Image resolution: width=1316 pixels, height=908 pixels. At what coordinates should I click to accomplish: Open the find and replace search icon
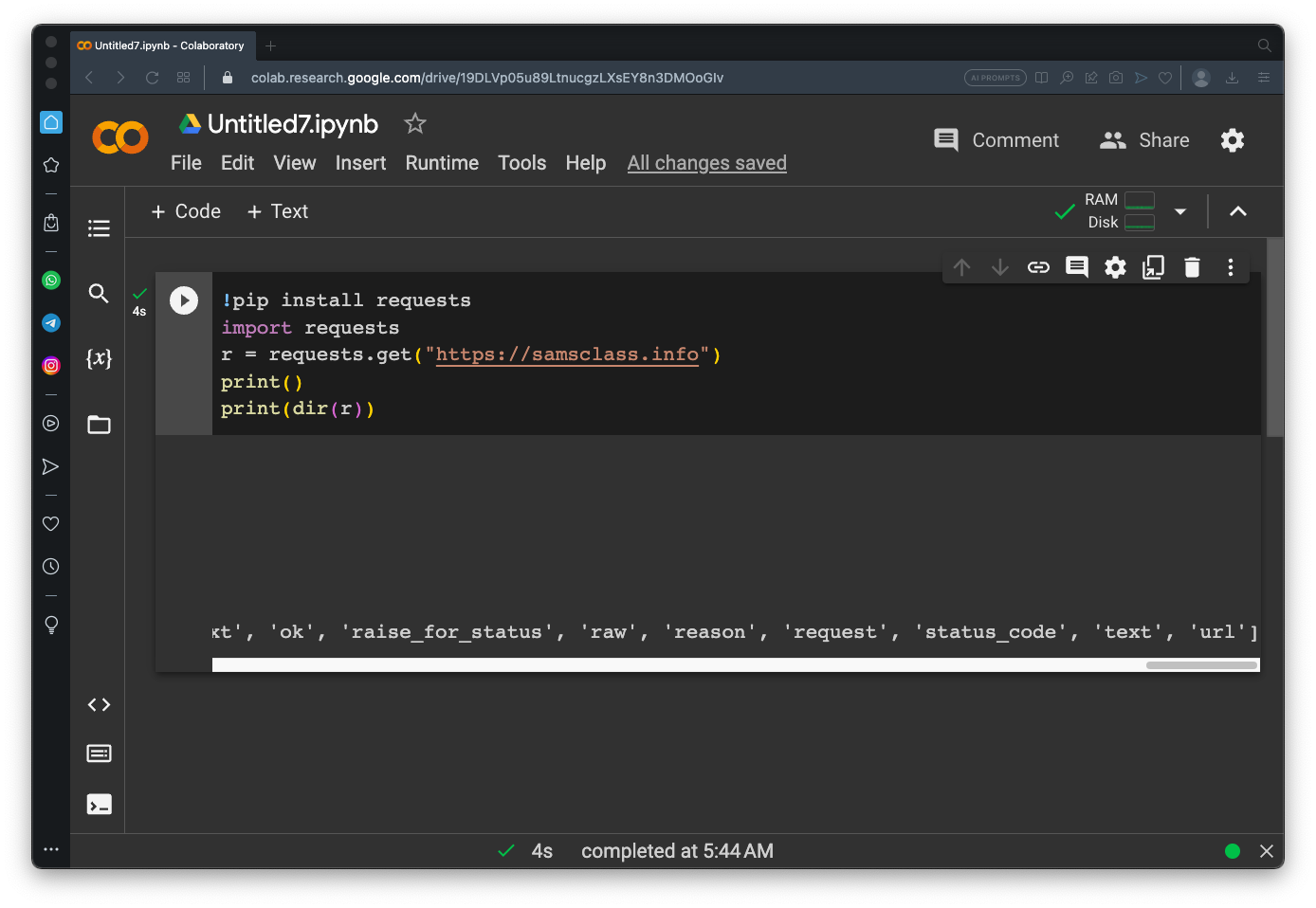click(99, 294)
